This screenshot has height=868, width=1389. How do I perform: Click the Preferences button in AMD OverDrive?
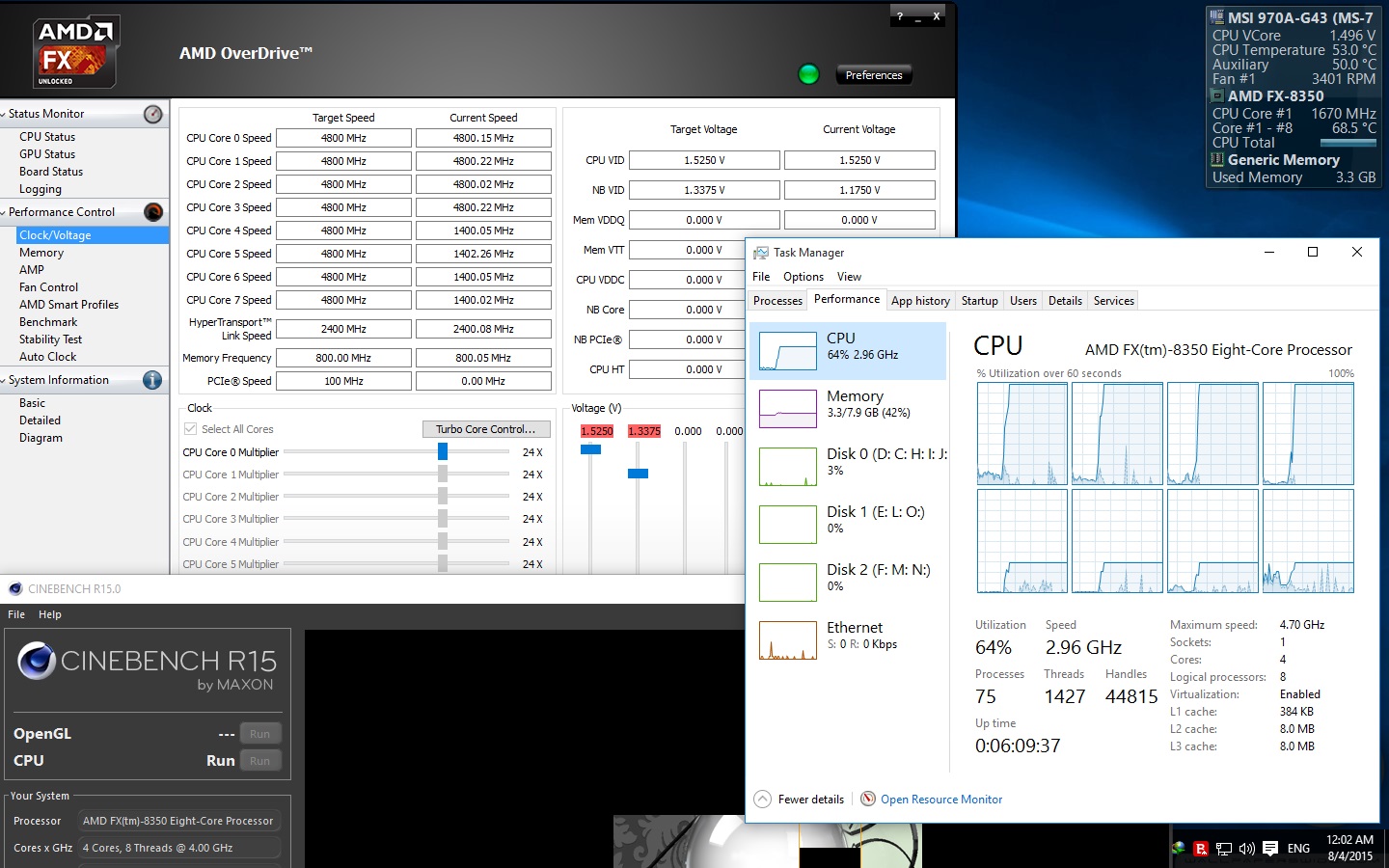pos(873,74)
